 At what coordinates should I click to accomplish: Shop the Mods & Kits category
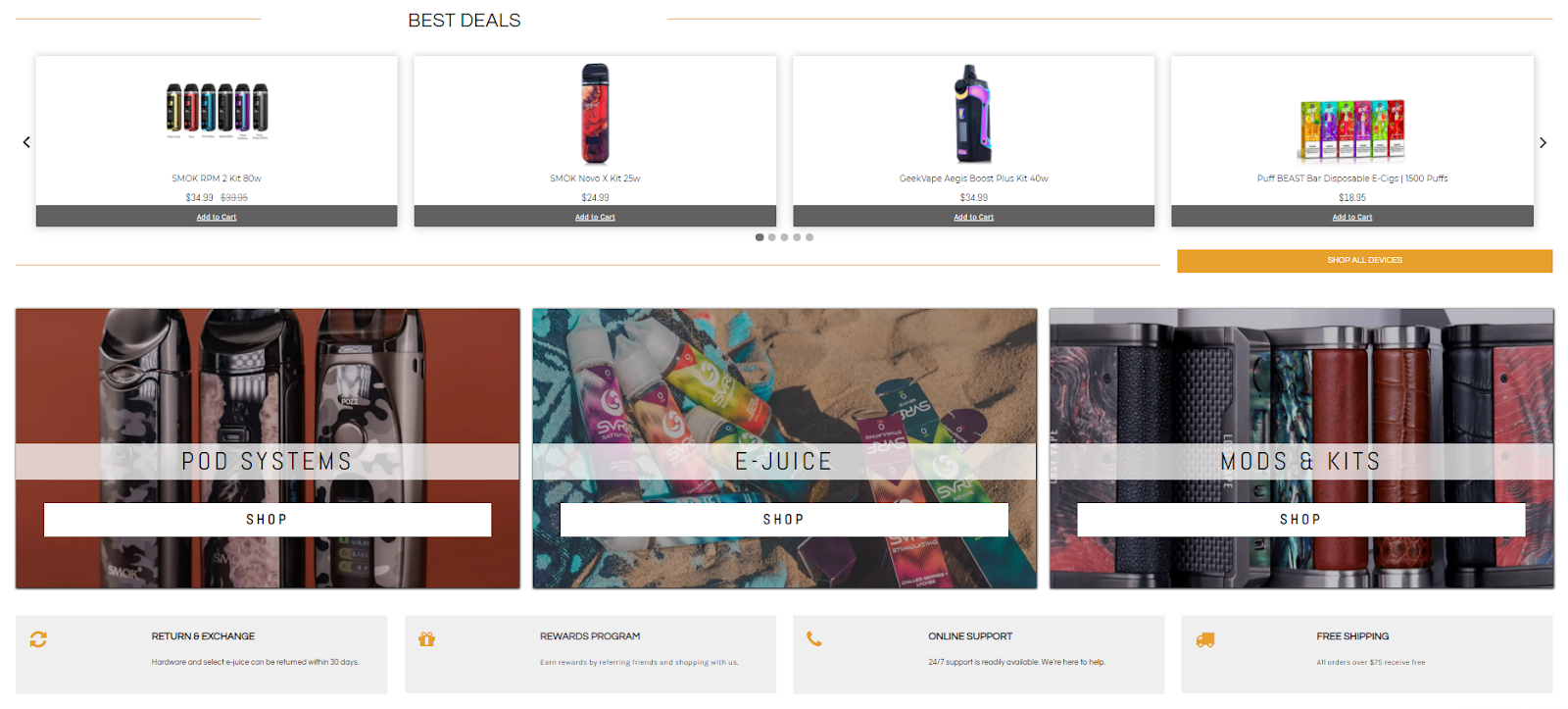pyautogui.click(x=1300, y=520)
